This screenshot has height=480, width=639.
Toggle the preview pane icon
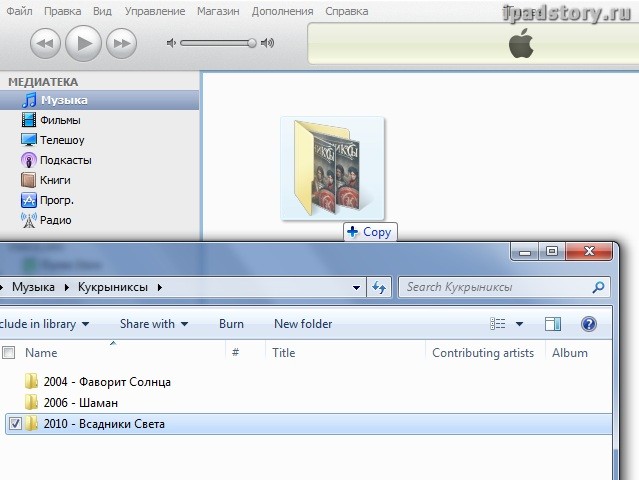pyautogui.click(x=553, y=324)
